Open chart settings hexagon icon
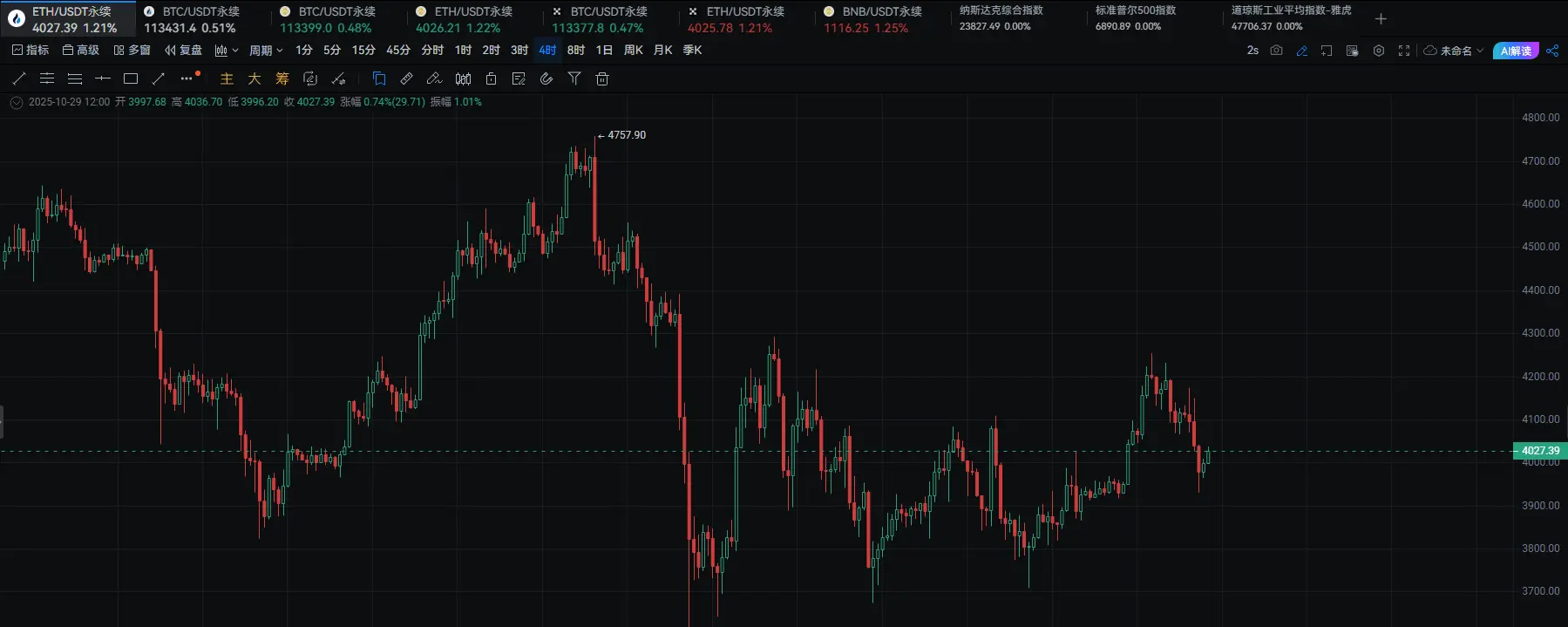1568x627 pixels. pos(1378,51)
